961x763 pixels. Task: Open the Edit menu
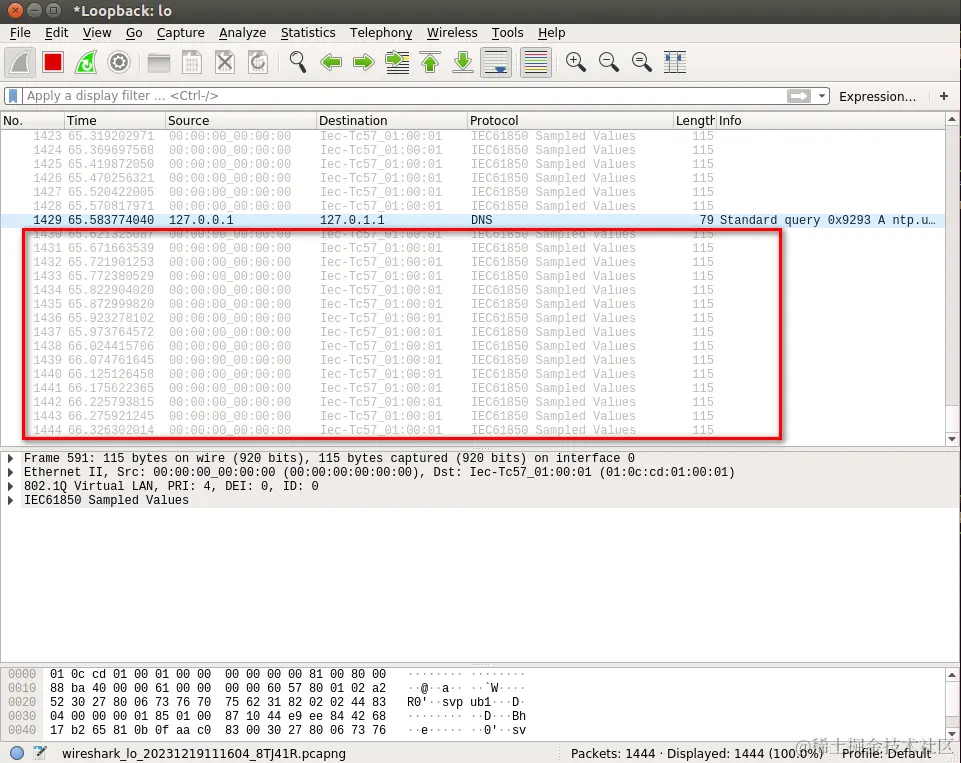[x=56, y=33]
